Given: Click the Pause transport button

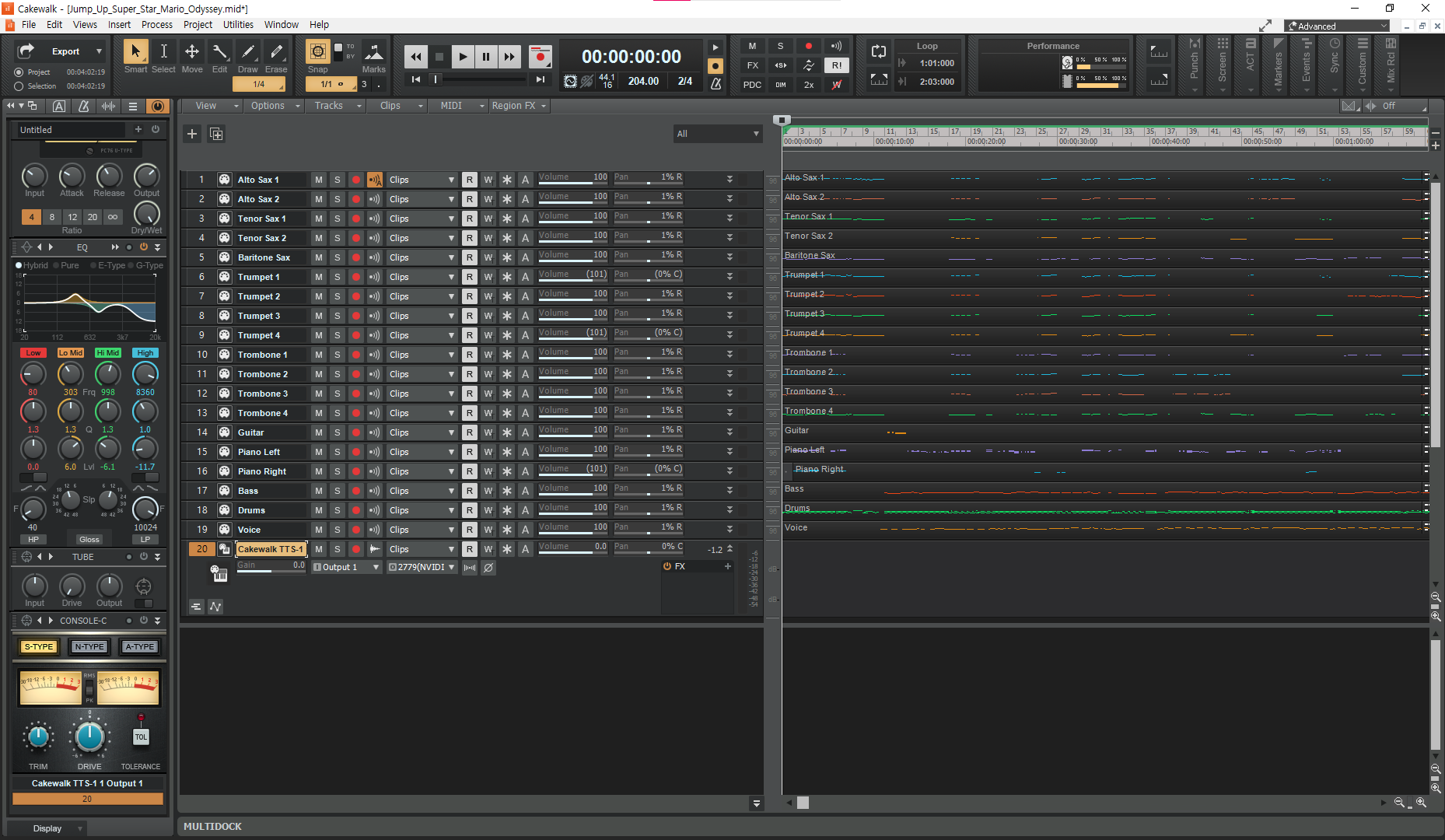Looking at the screenshot, I should [x=486, y=56].
